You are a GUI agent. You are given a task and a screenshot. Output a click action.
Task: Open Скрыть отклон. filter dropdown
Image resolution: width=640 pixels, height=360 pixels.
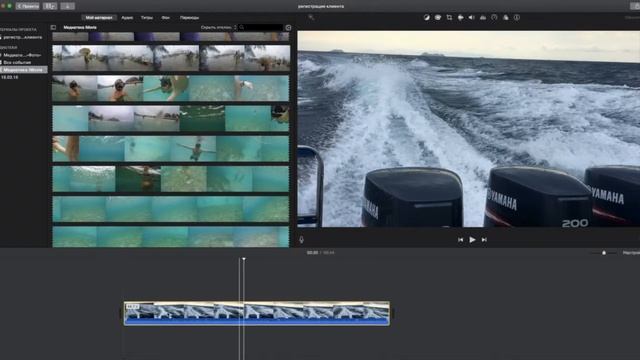click(218, 27)
